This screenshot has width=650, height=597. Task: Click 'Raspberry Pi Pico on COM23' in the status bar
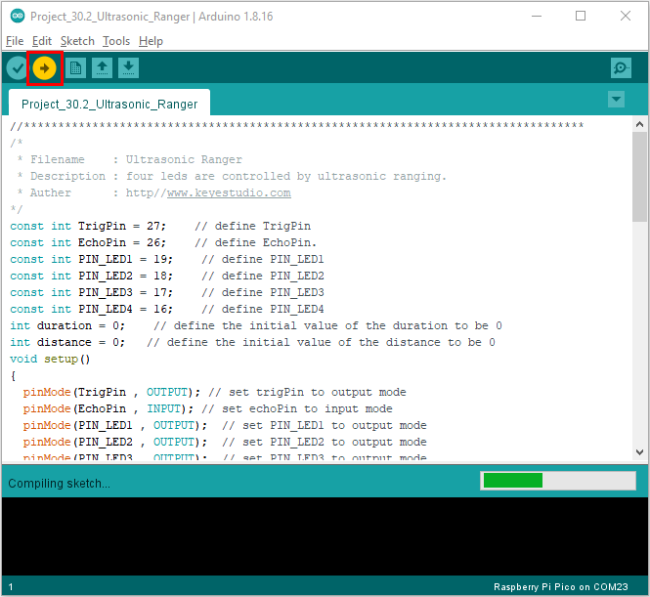pos(560,587)
